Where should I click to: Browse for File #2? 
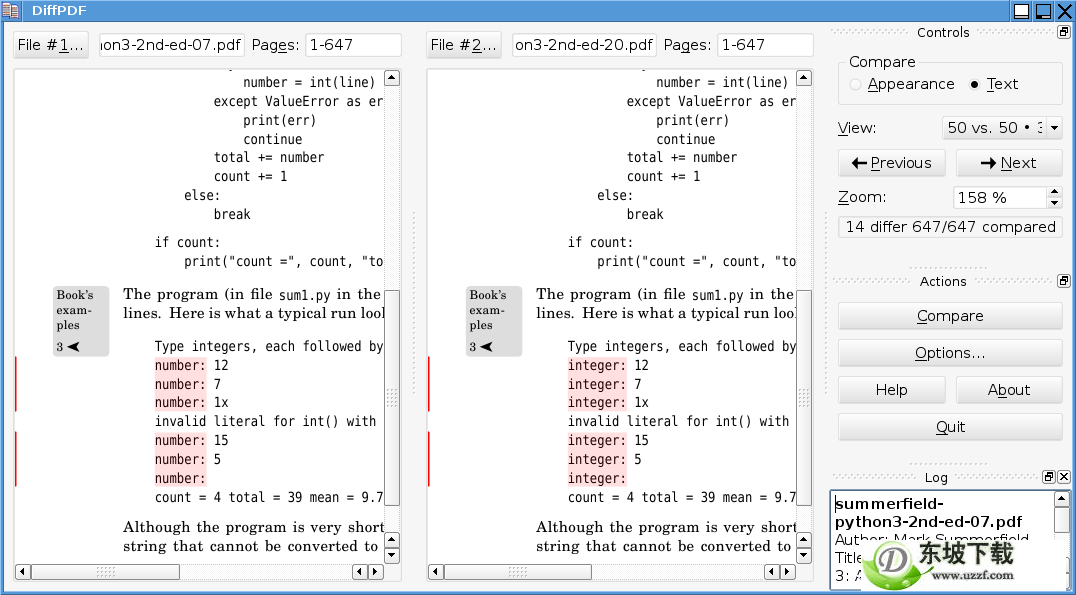coord(464,45)
